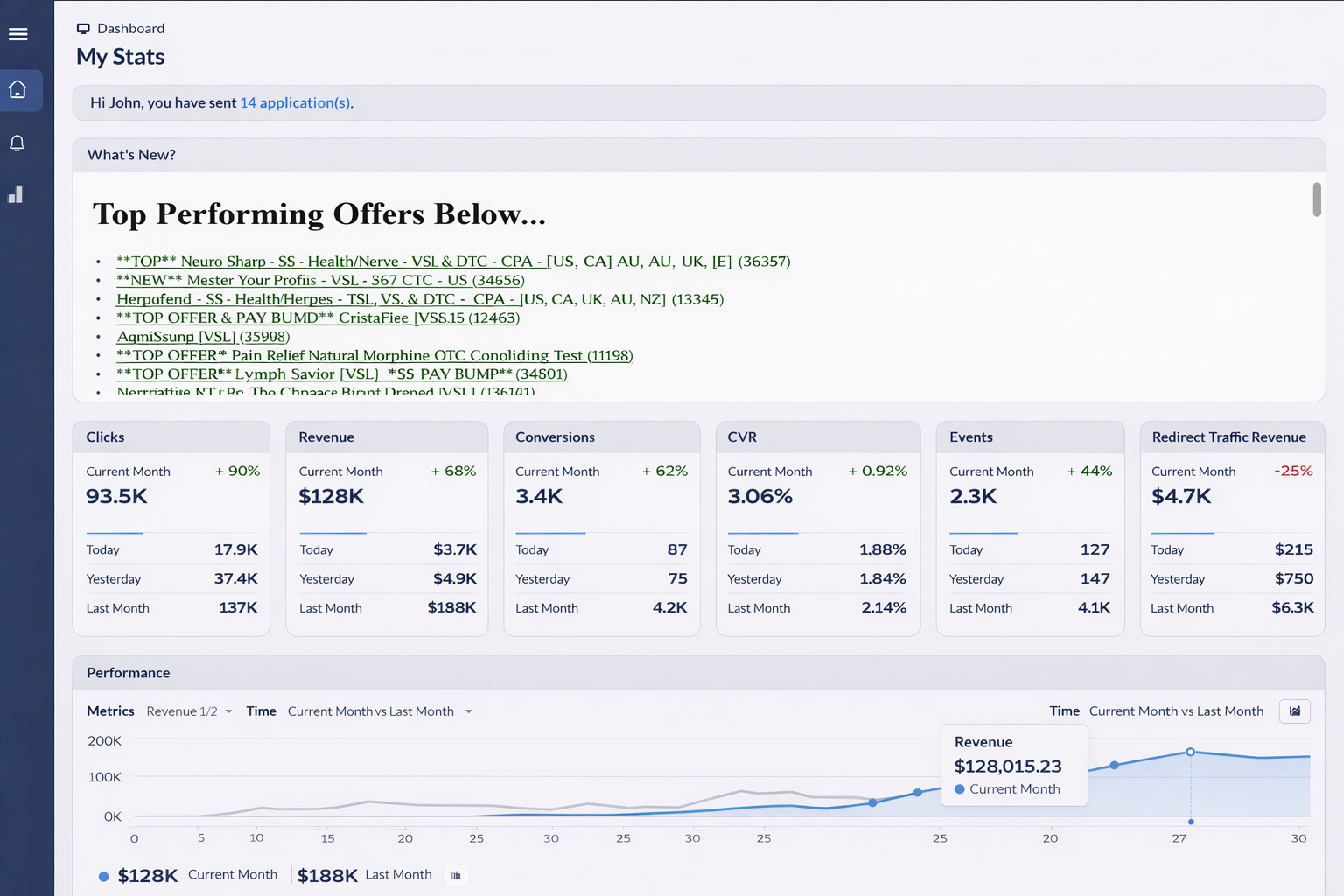The width and height of the screenshot is (1344, 896).
Task: Open the 14 application(s) link
Action: tap(295, 102)
